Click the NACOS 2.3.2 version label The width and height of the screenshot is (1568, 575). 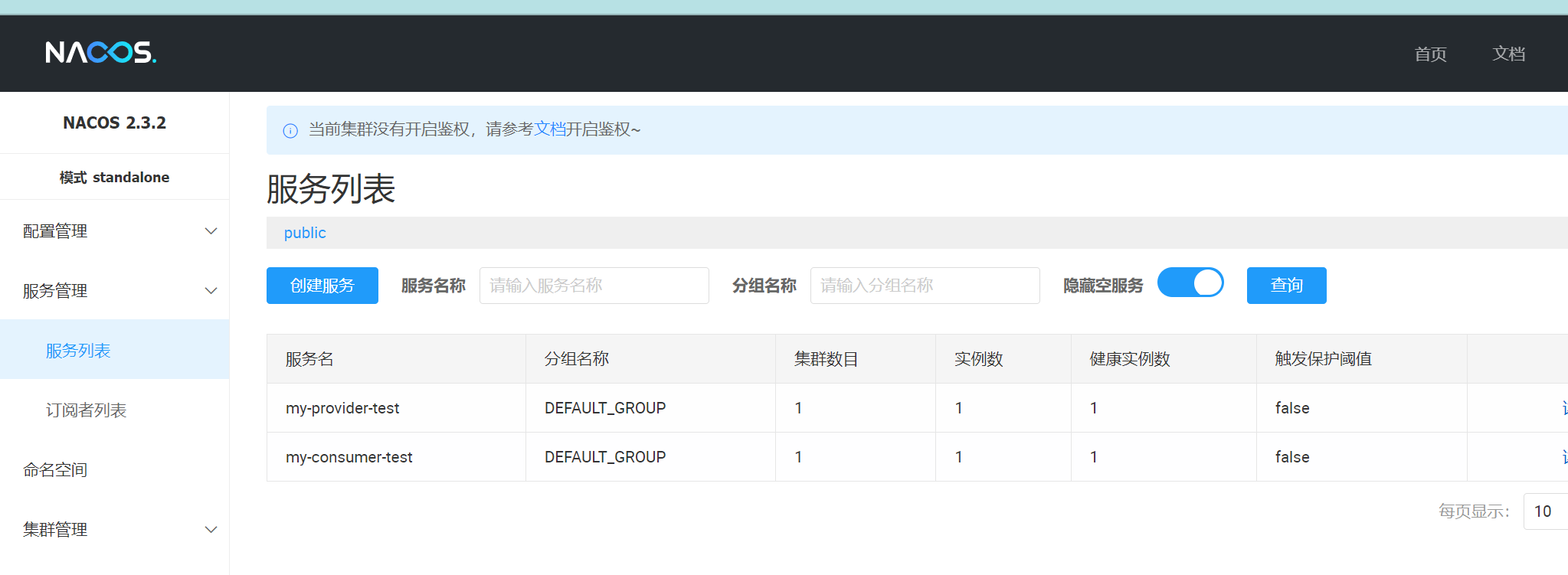114,123
